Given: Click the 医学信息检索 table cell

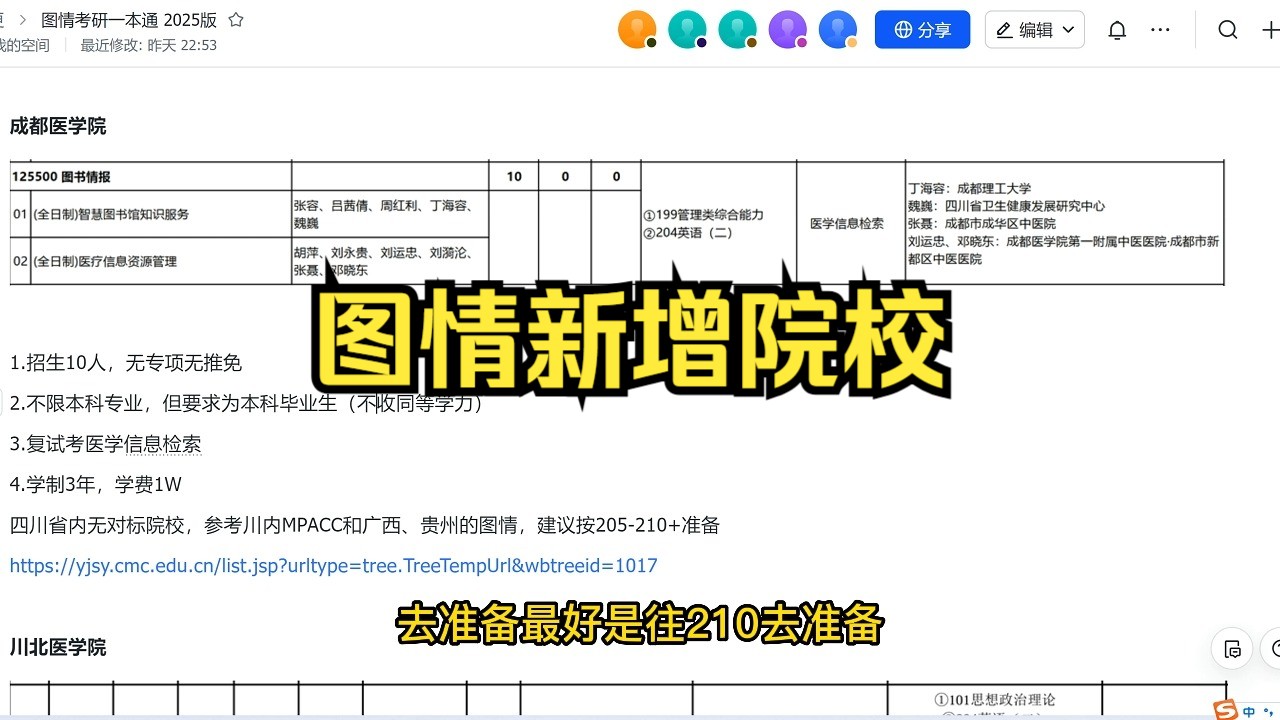Looking at the screenshot, I should click(851, 223).
